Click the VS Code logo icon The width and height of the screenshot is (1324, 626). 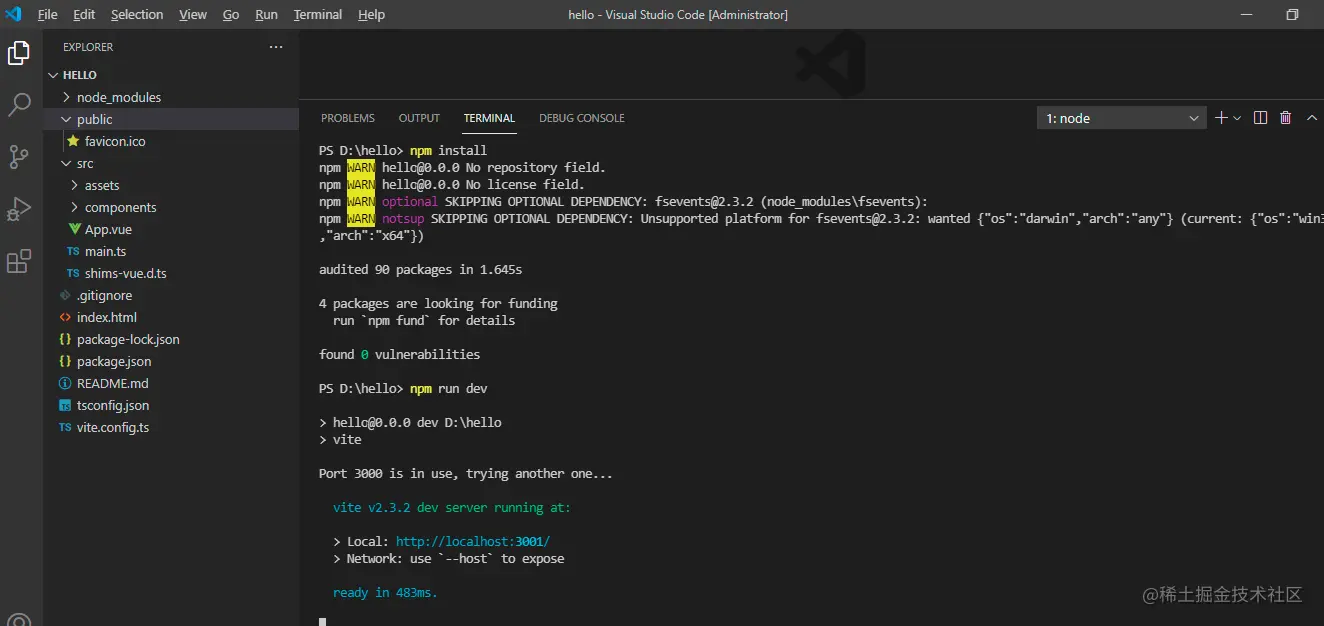(13, 14)
